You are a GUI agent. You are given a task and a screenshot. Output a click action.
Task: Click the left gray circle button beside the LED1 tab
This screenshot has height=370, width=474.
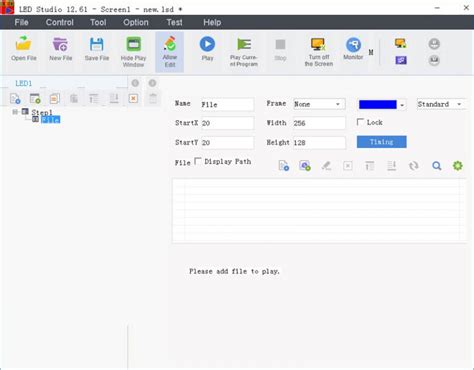click(x=135, y=83)
